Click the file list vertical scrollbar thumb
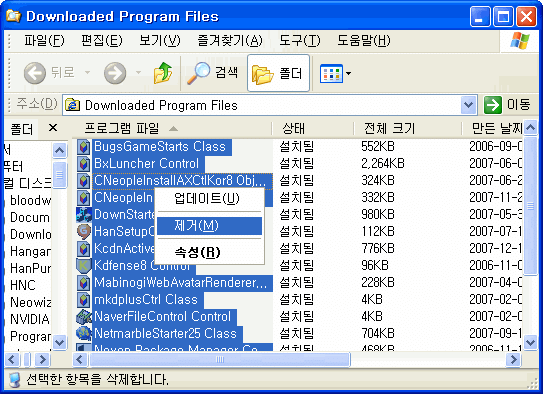 tap(531, 206)
